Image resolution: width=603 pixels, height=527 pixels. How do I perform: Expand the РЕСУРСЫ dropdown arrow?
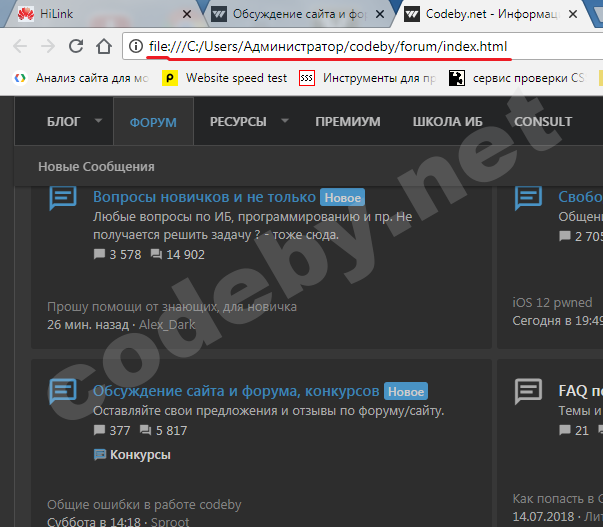[x=285, y=121]
